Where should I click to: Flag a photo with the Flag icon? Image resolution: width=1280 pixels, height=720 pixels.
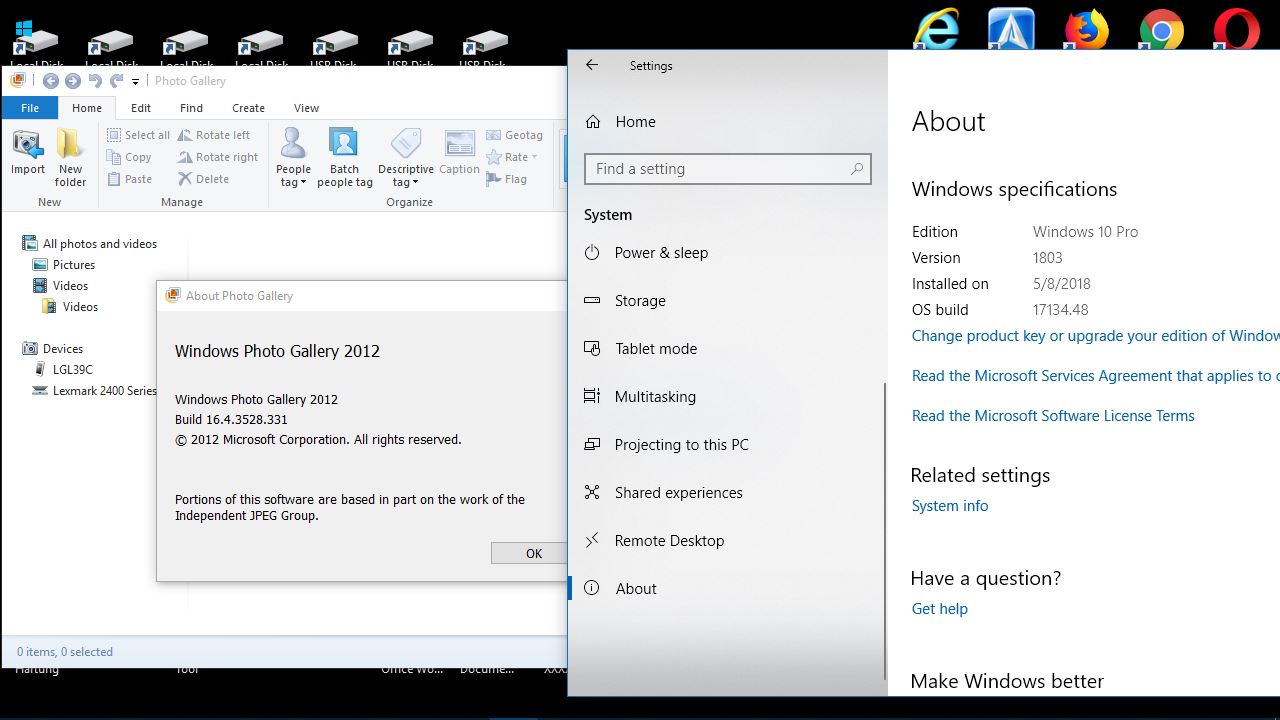(x=510, y=178)
